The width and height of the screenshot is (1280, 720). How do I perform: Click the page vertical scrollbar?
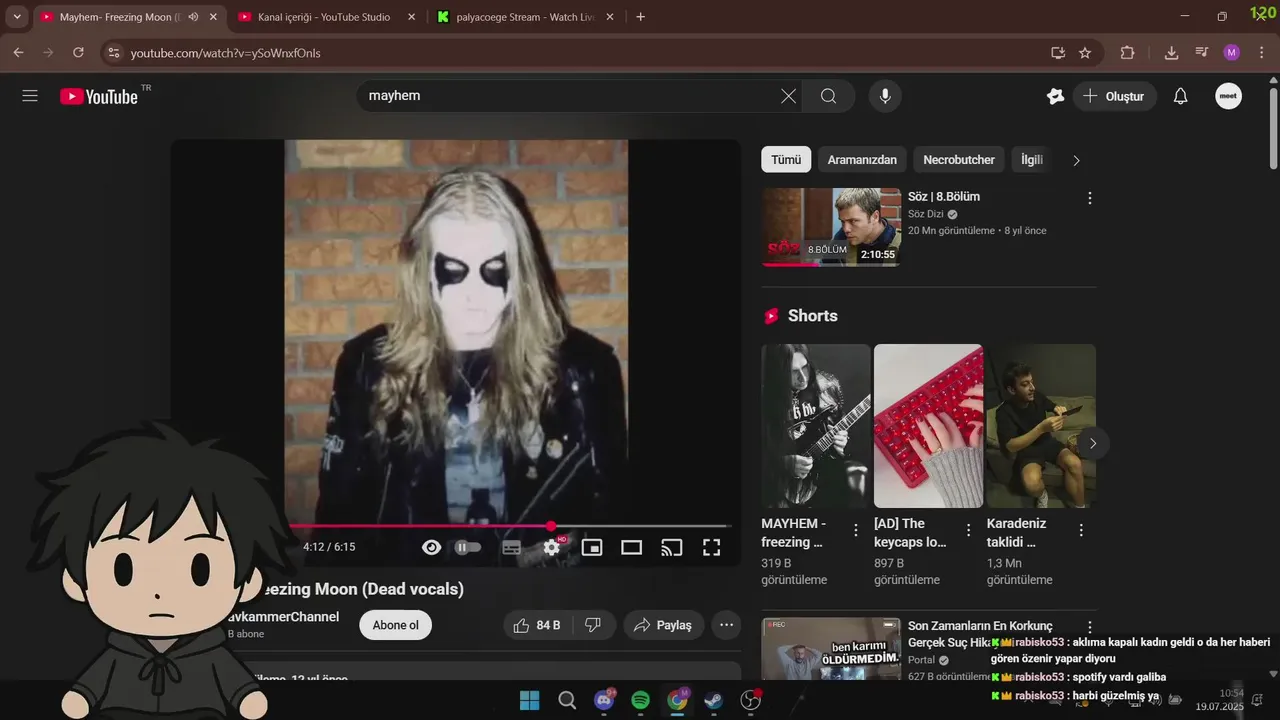click(x=1272, y=129)
